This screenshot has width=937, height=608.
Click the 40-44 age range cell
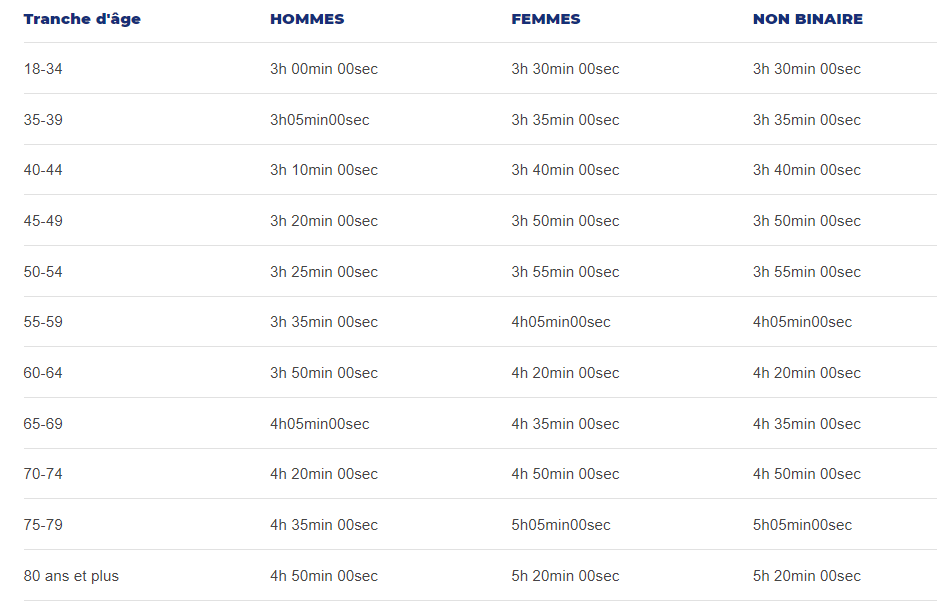pyautogui.click(x=43, y=170)
